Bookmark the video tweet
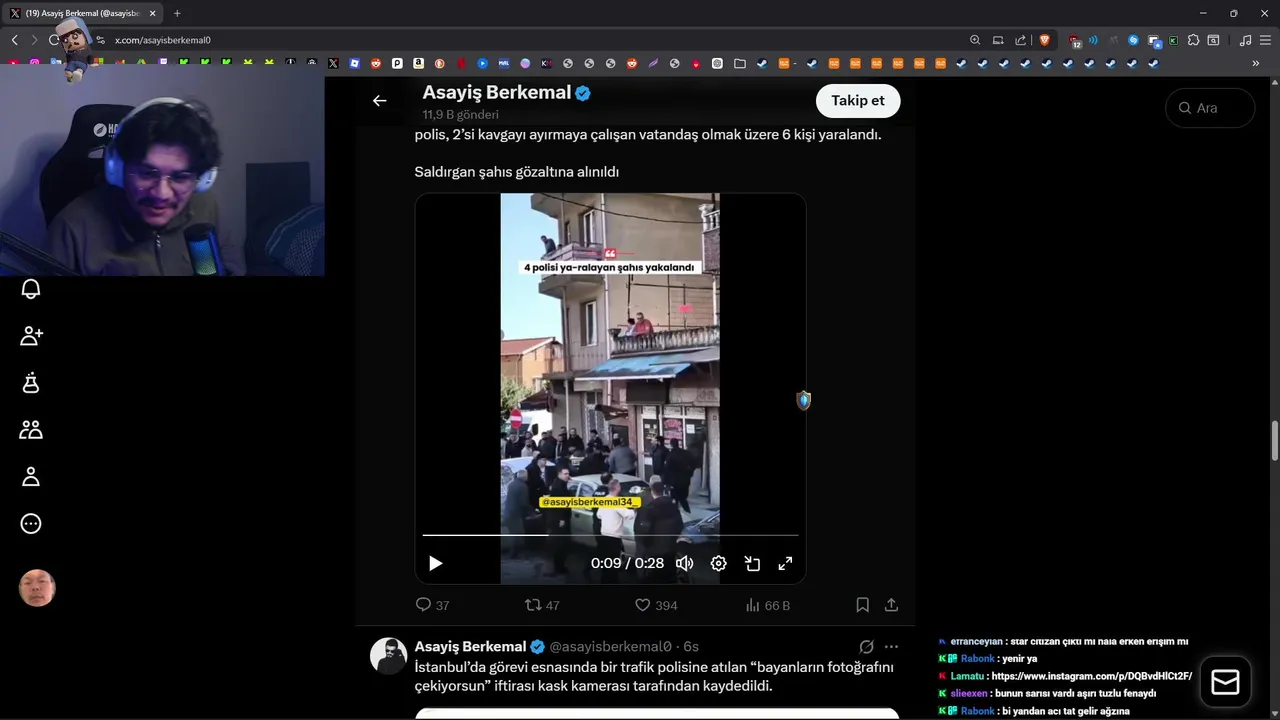The height and width of the screenshot is (720, 1280). [862, 605]
